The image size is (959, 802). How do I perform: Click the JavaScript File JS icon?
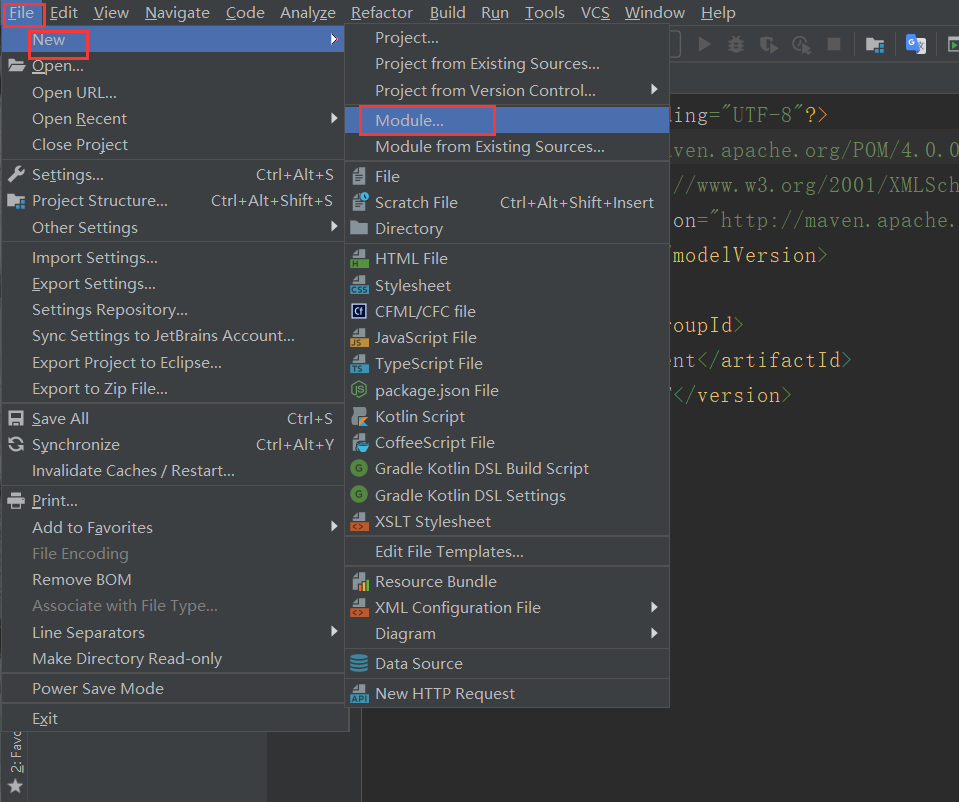[x=360, y=338]
